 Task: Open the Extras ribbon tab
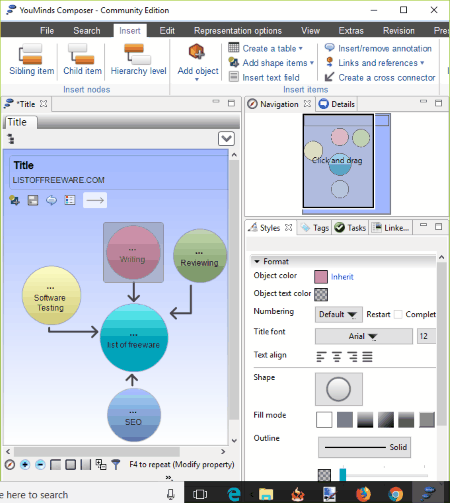coord(351,31)
